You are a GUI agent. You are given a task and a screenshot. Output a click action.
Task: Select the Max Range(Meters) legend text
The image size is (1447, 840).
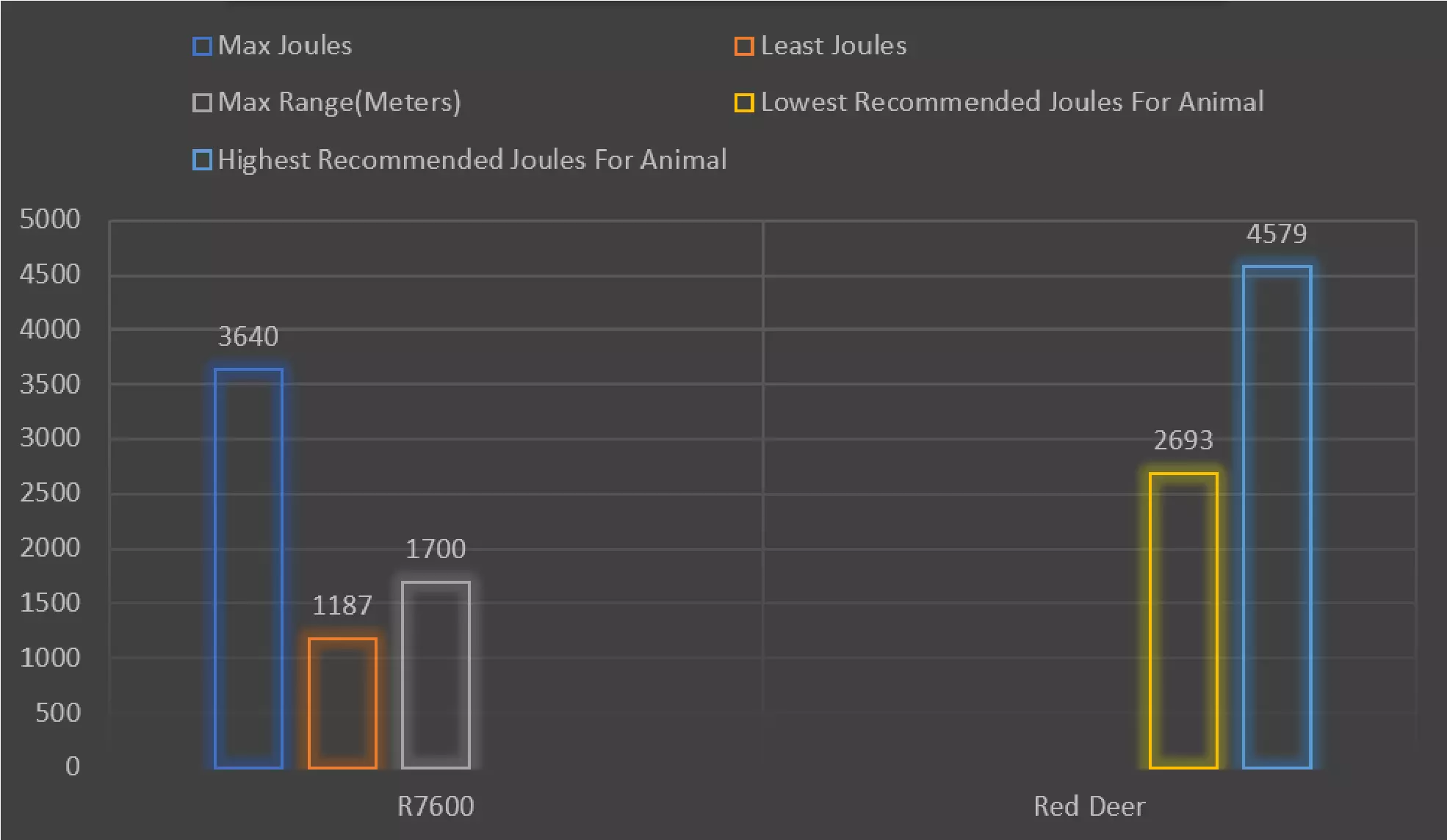[x=339, y=102]
